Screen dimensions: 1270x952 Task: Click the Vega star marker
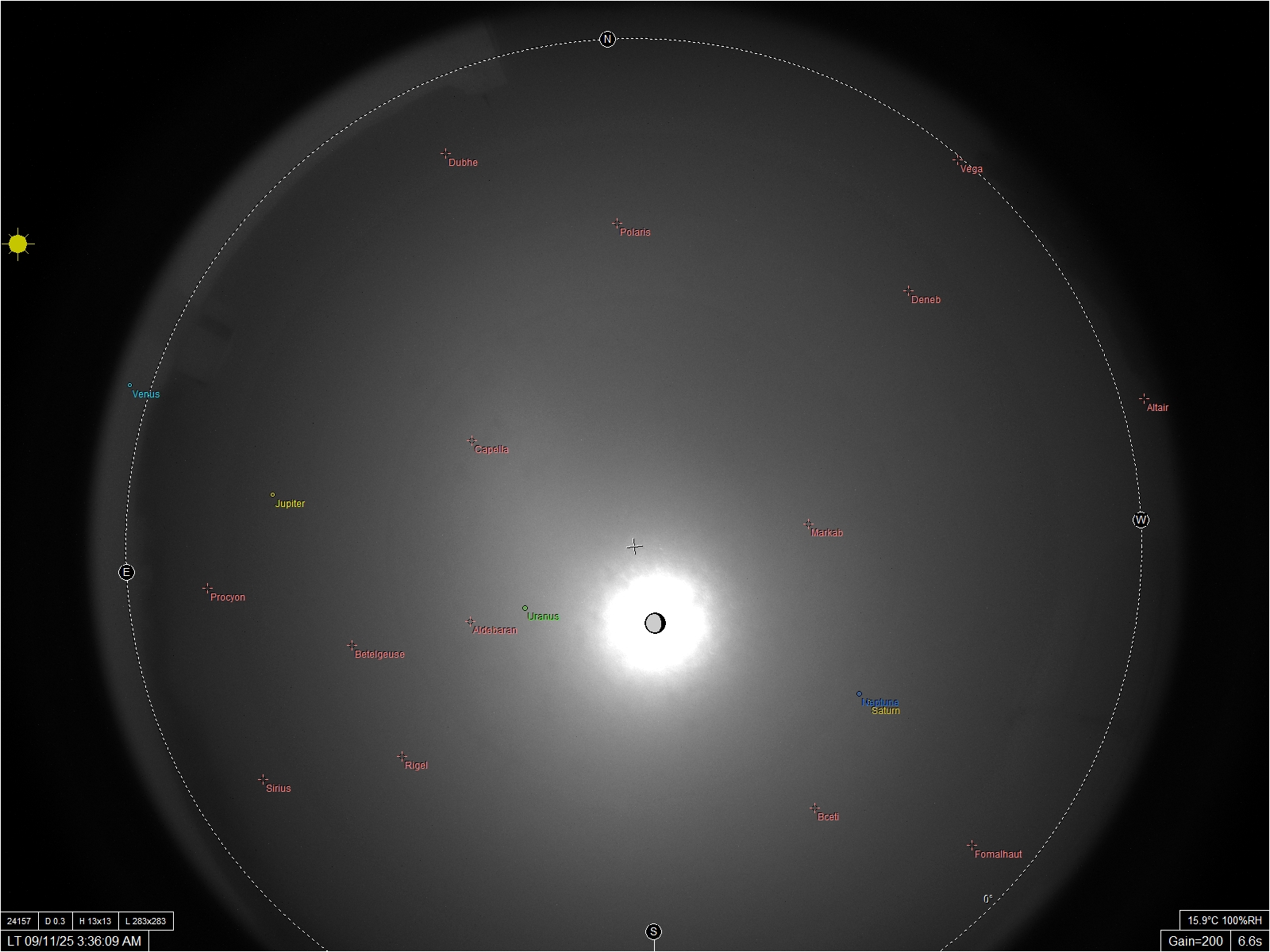957,160
